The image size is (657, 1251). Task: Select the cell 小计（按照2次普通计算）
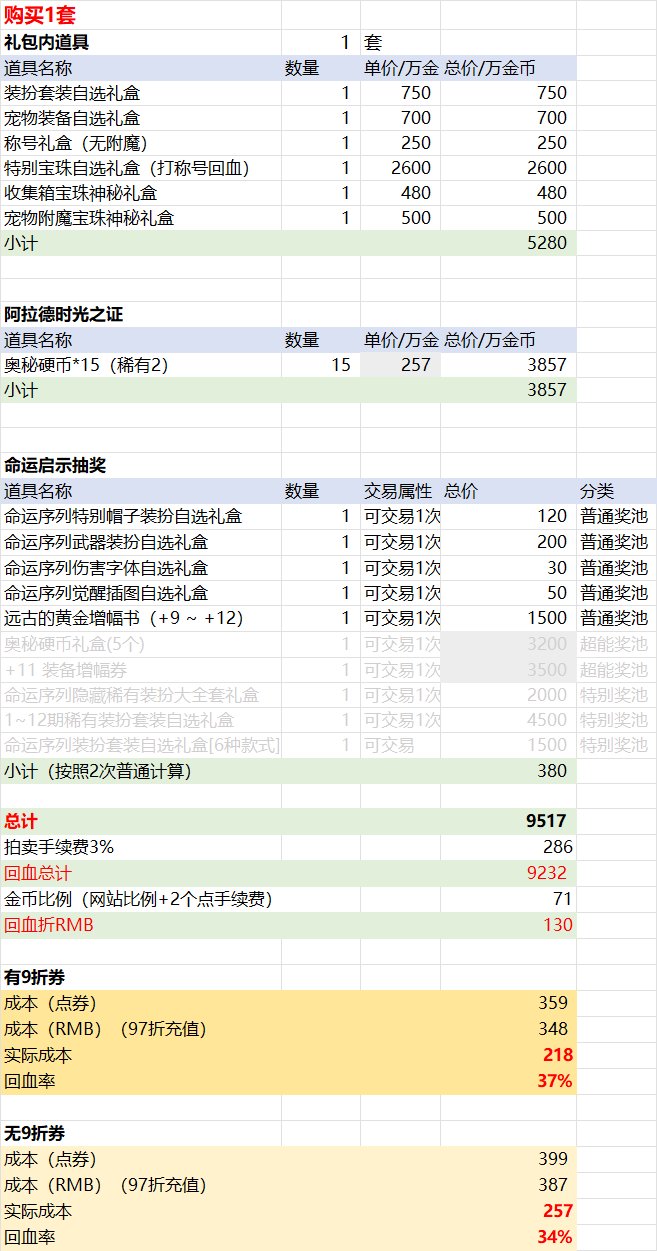pos(97,771)
